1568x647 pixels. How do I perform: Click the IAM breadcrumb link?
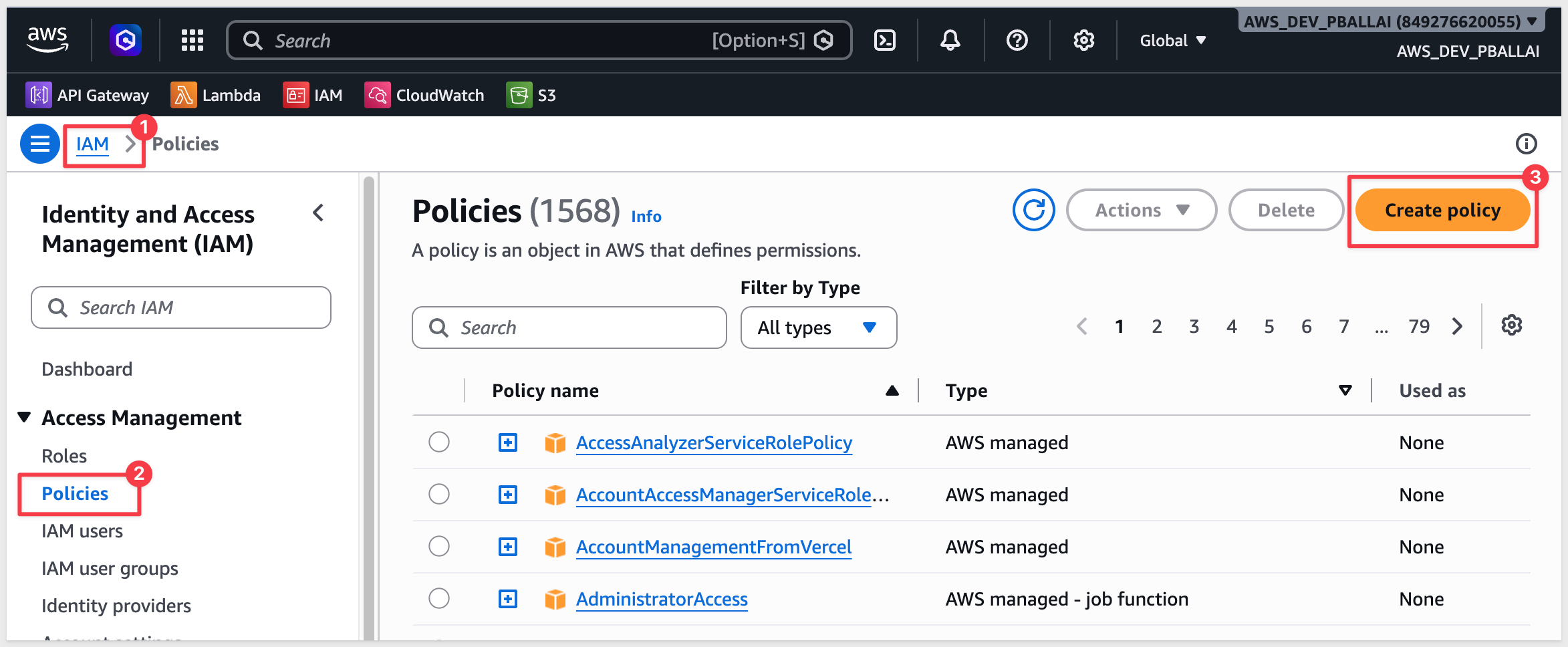[x=92, y=144]
